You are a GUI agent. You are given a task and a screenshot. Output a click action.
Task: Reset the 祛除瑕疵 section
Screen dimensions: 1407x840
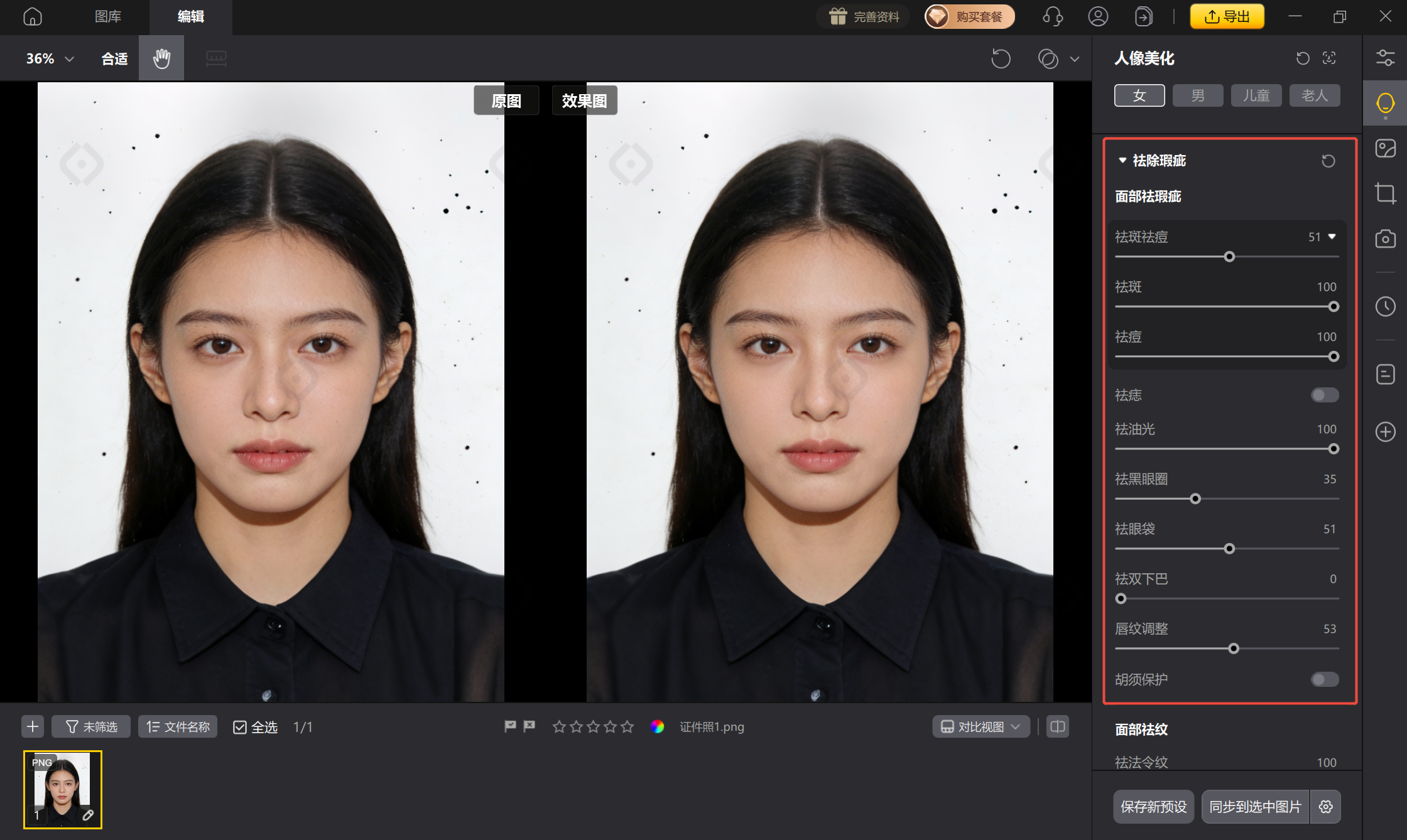[1328, 161]
